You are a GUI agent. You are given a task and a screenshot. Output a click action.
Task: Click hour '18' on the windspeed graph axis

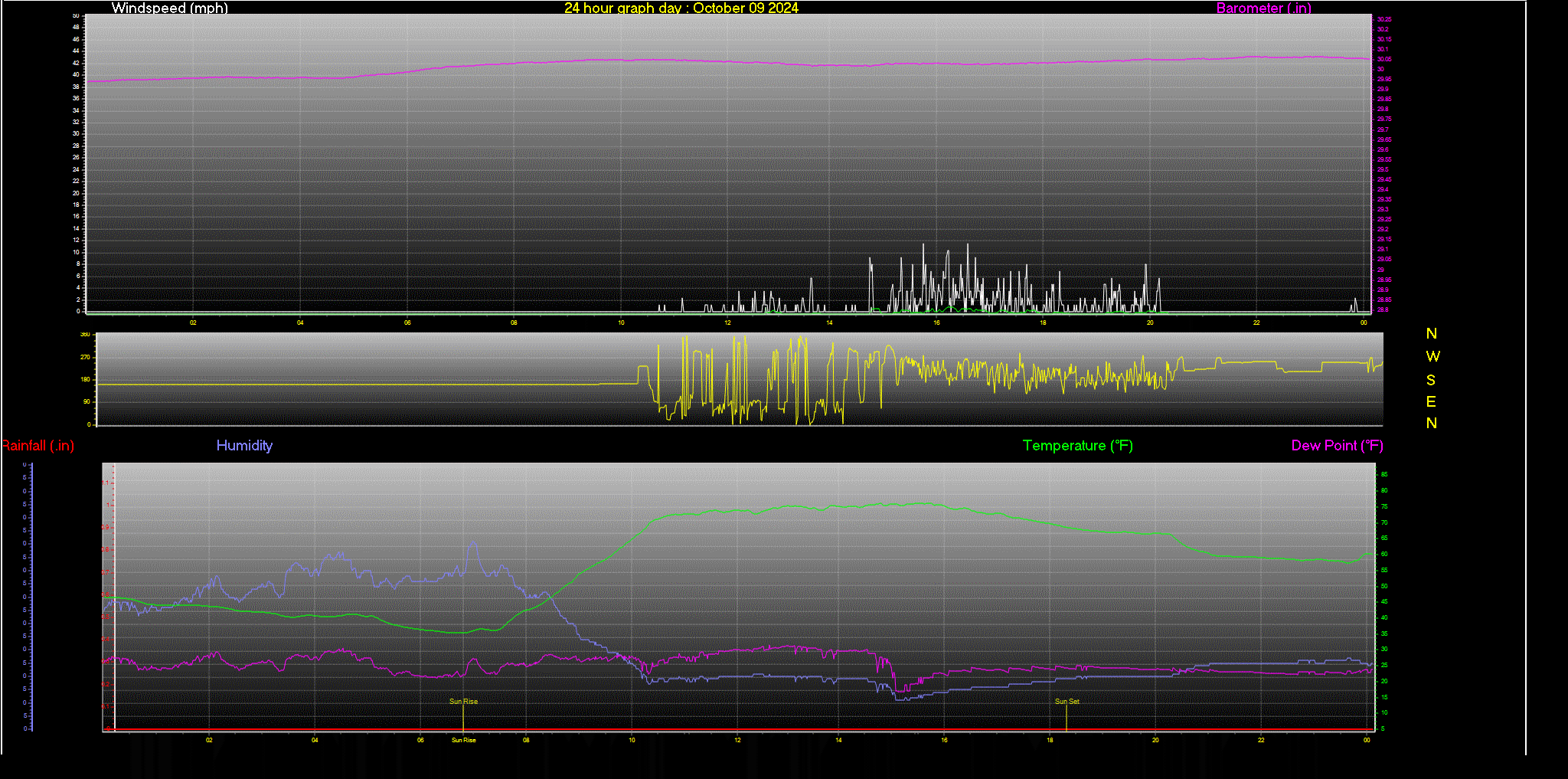click(1043, 322)
